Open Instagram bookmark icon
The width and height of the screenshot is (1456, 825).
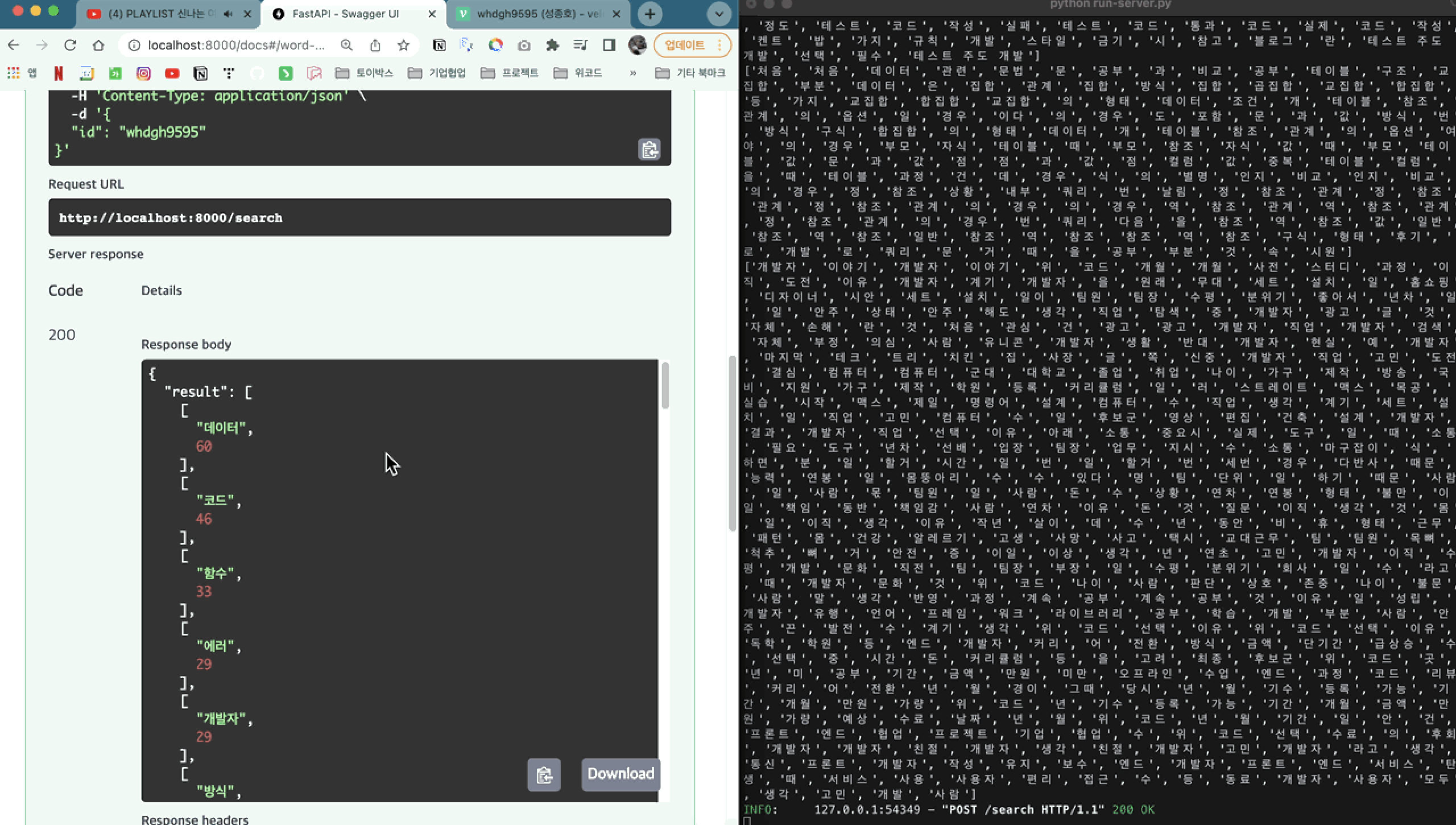[143, 73]
